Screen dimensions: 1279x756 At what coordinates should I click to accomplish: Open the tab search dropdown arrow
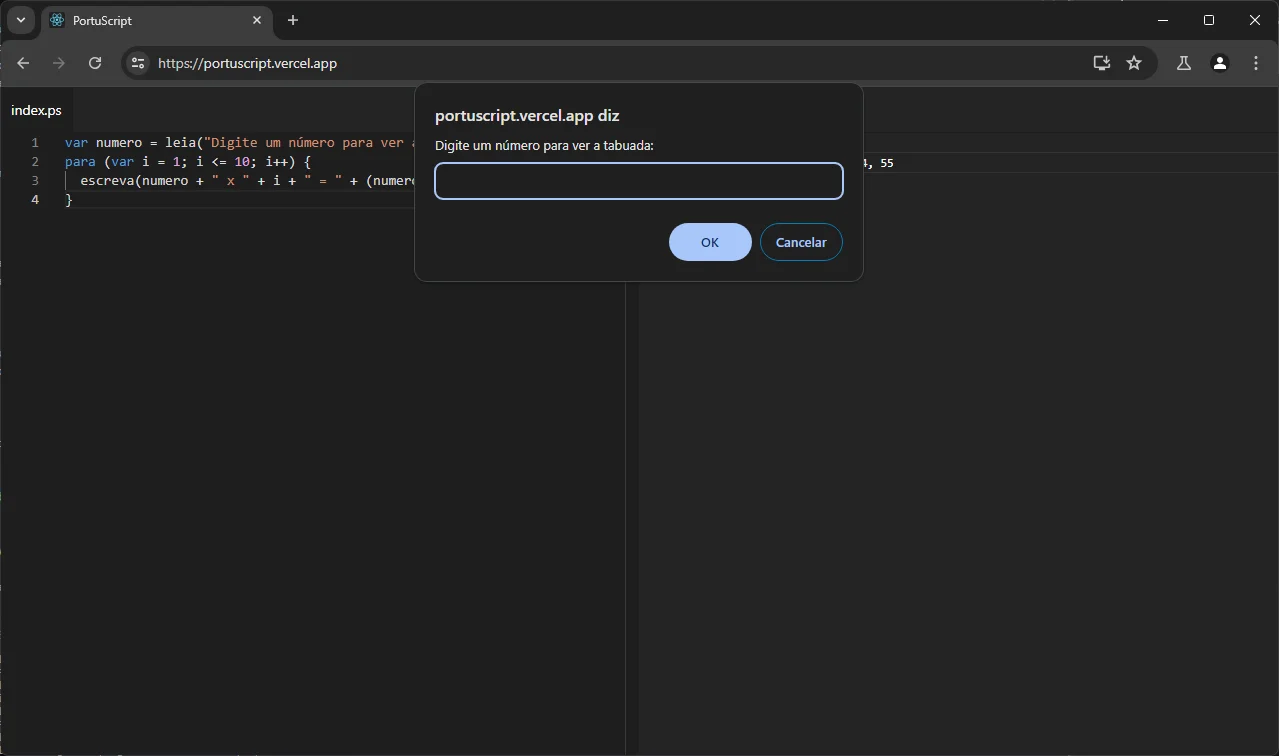[21, 20]
